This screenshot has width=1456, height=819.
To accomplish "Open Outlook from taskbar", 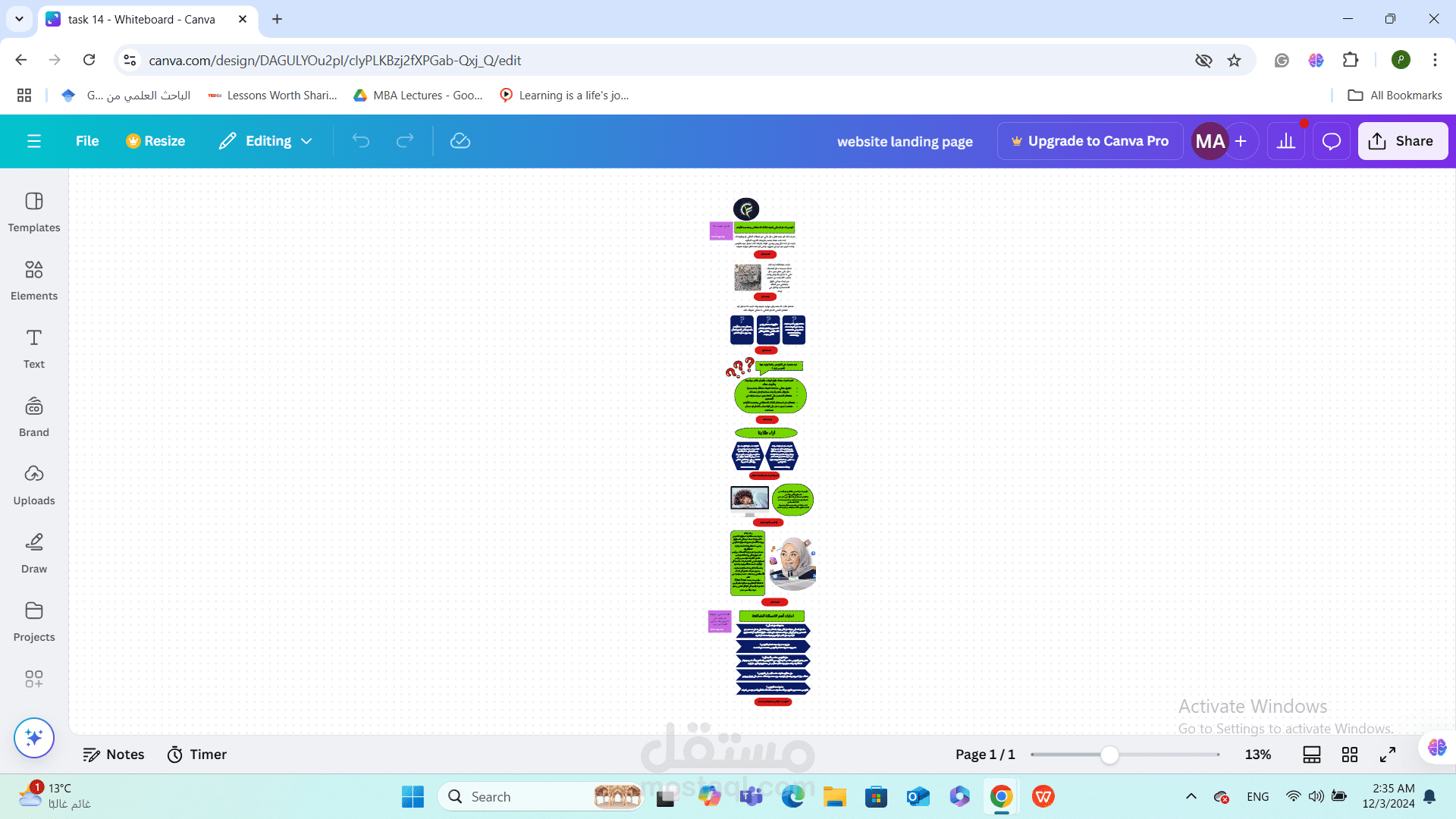I will [918, 797].
